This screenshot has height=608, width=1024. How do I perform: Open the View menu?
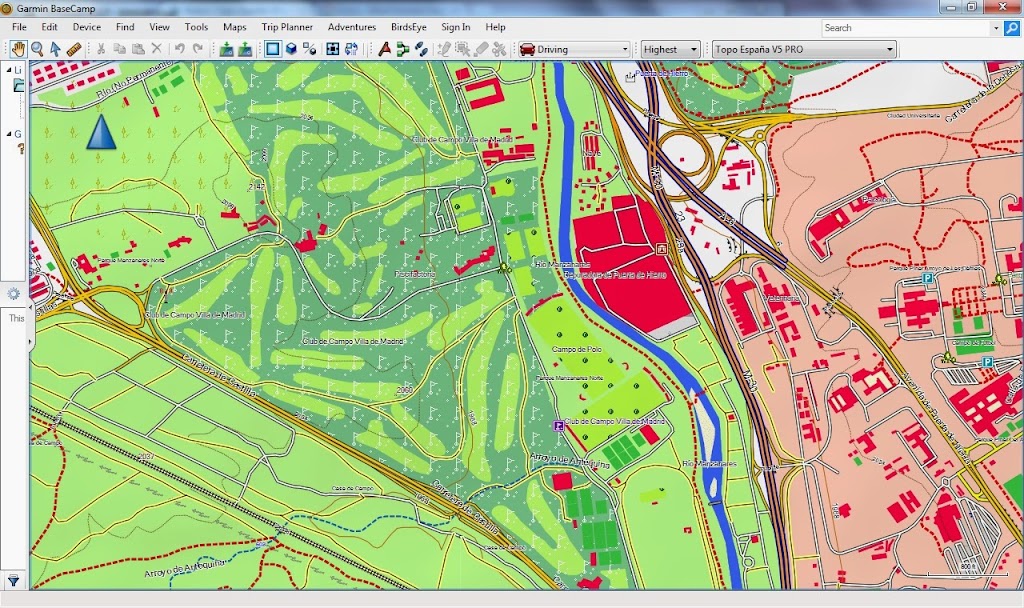[159, 27]
